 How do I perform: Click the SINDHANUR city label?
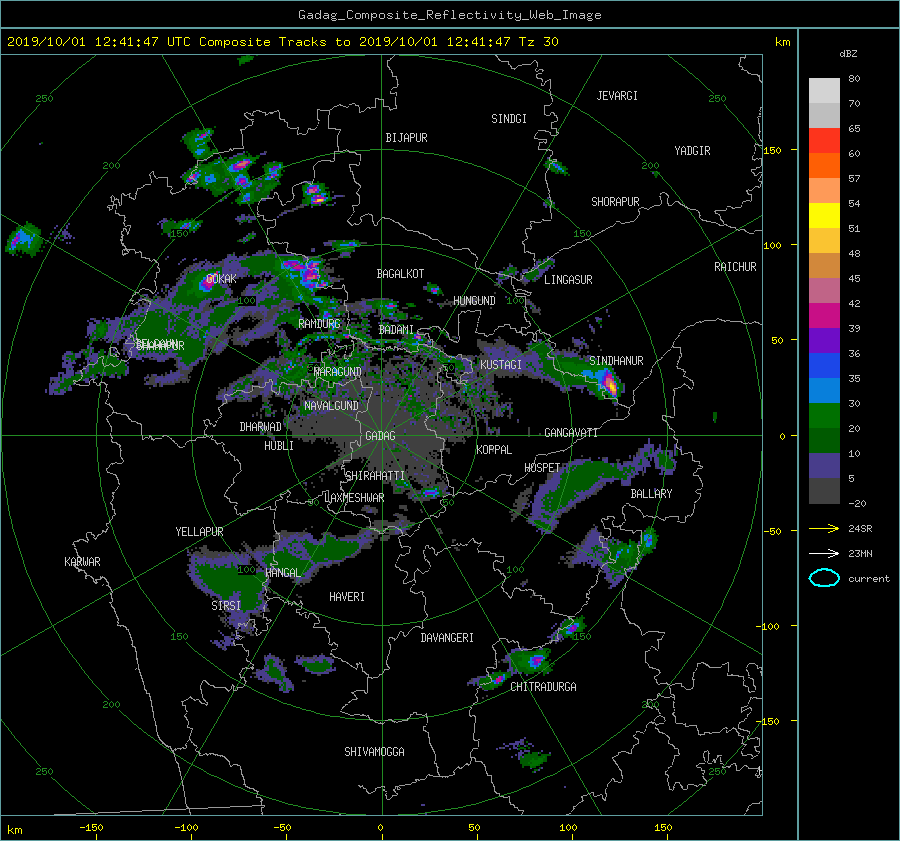tap(616, 361)
